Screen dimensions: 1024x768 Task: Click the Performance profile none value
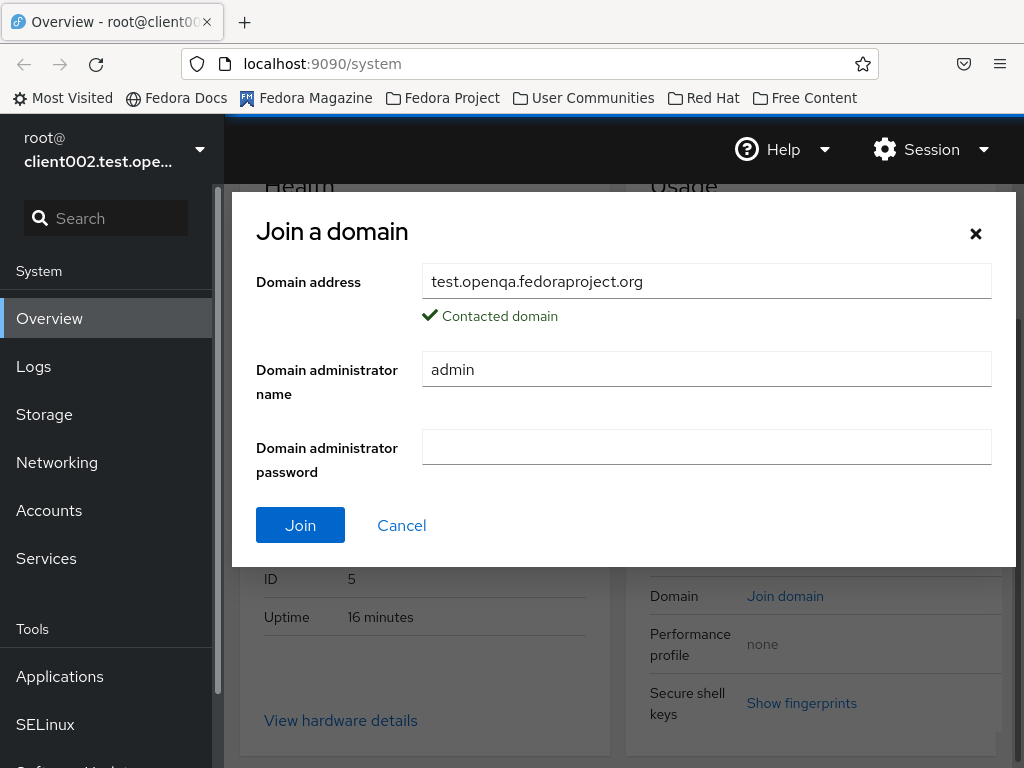762,645
